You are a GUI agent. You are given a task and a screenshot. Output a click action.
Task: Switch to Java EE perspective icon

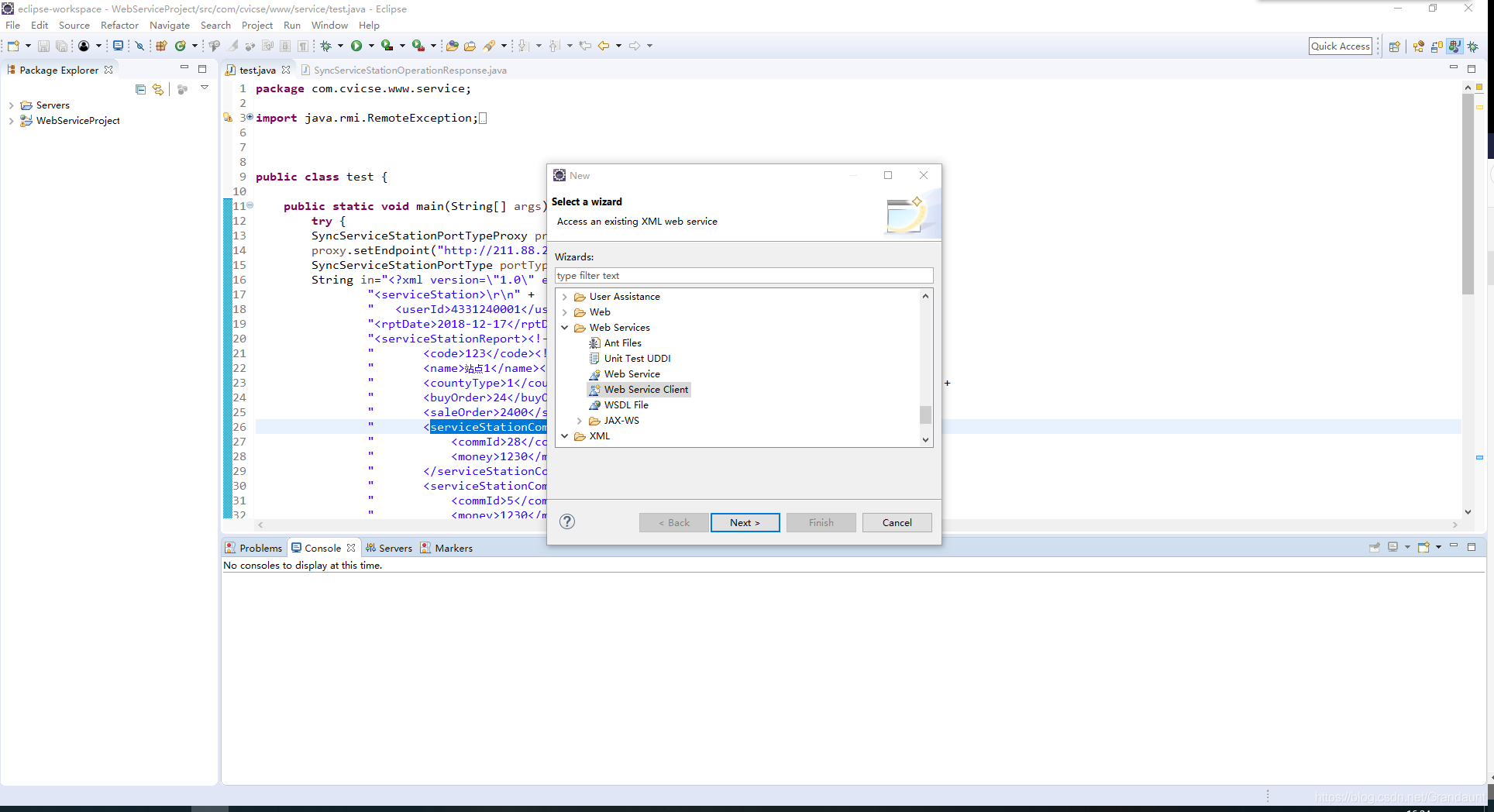click(x=1418, y=46)
